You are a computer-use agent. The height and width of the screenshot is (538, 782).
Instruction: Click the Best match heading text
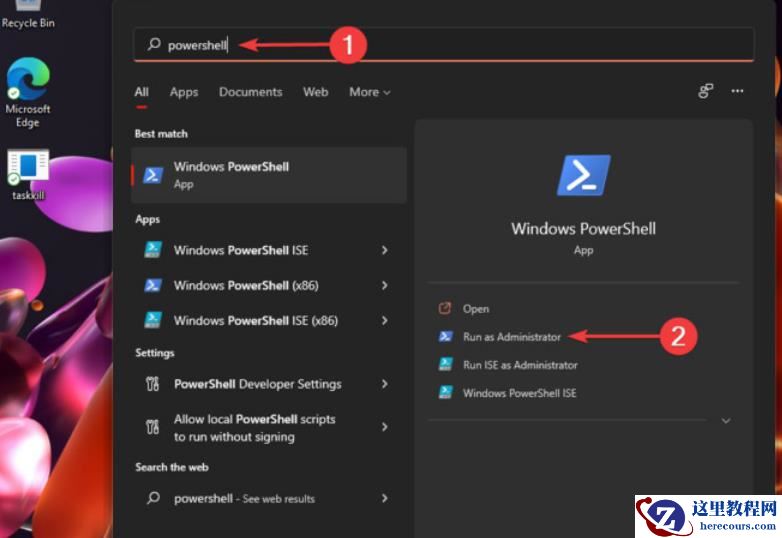point(161,134)
